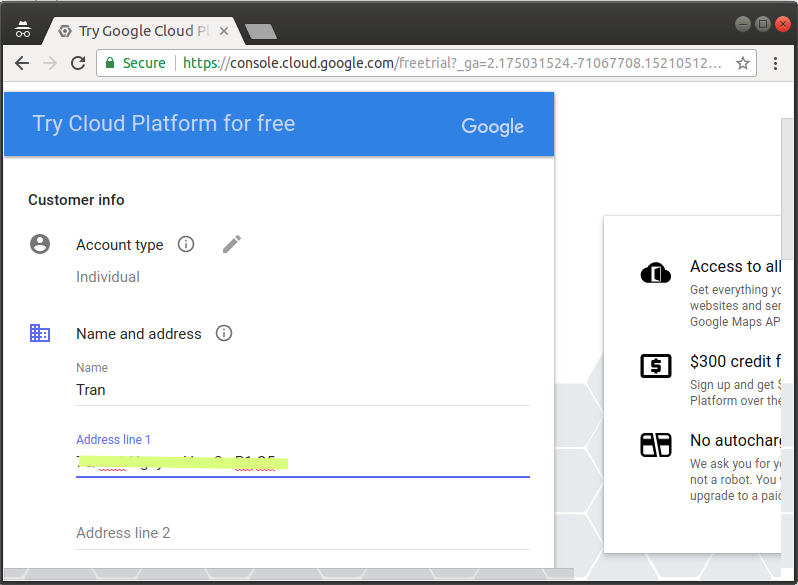798x585 pixels.
Task: Click the browser forward arrow
Action: (x=50, y=63)
